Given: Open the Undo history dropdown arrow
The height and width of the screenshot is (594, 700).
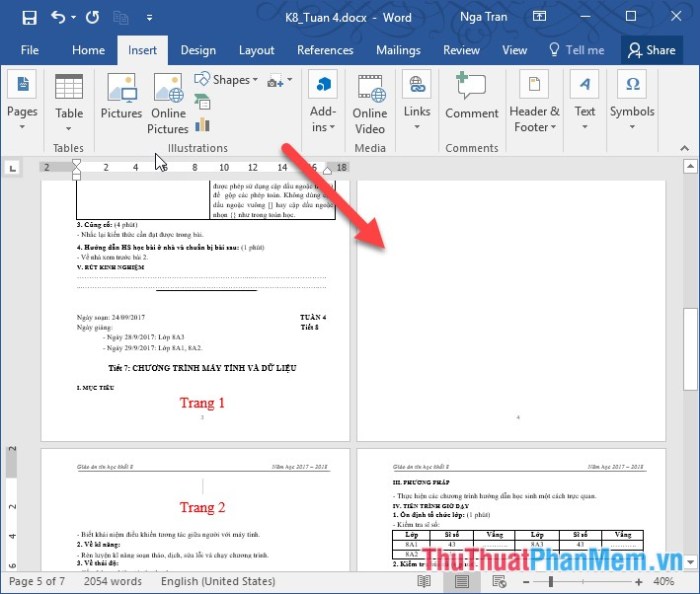Looking at the screenshot, I should pos(74,18).
